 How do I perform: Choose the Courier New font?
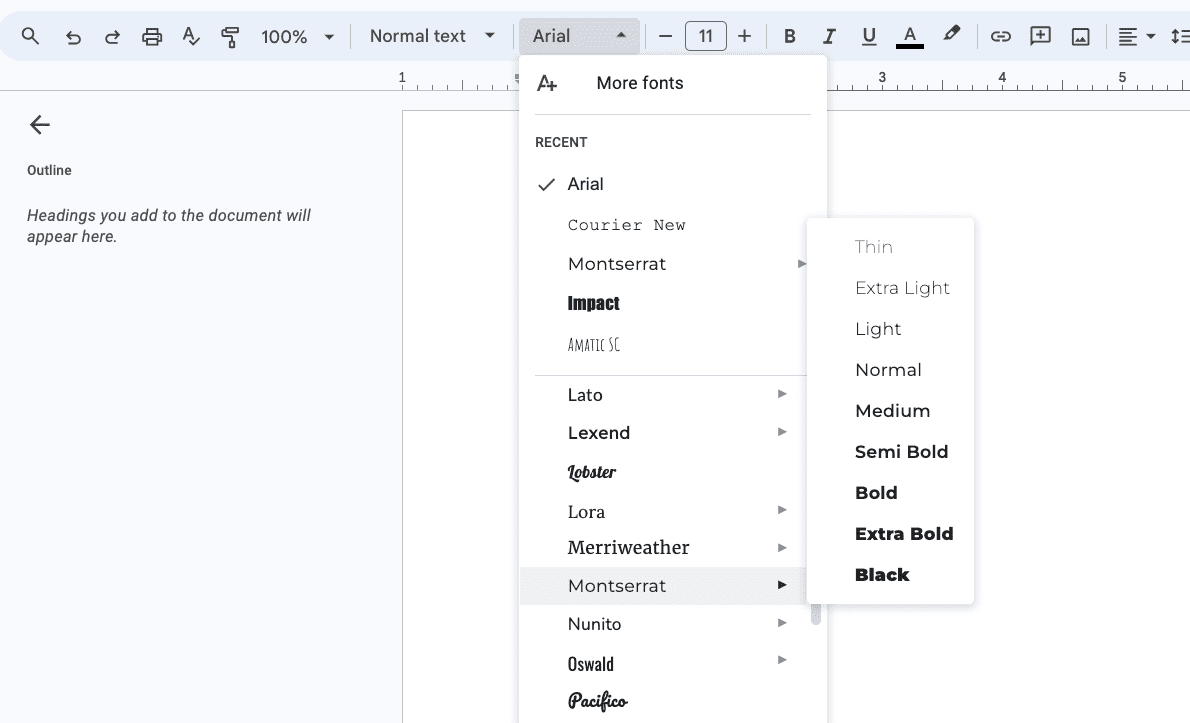point(626,225)
